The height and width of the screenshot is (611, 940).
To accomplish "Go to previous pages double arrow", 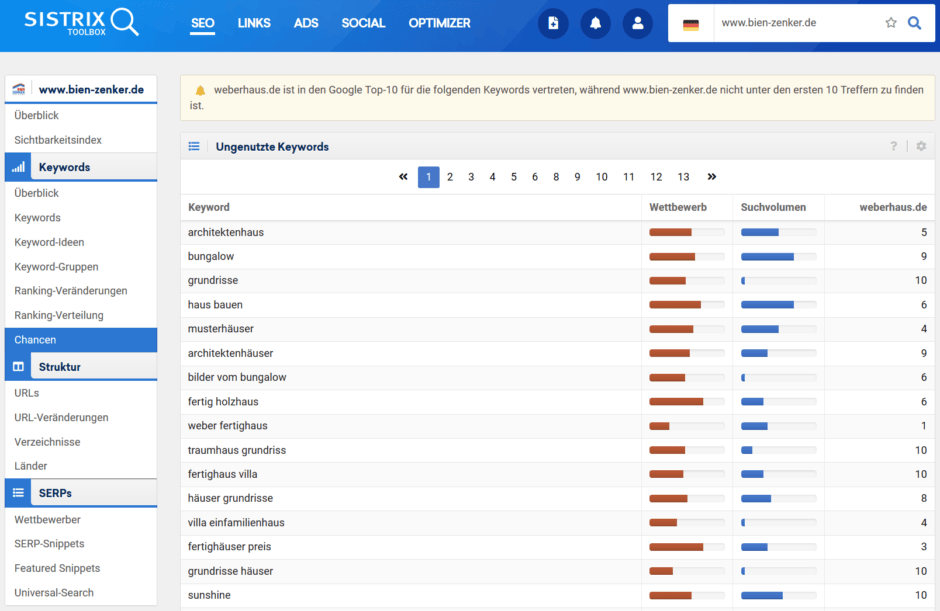I will coord(403,176).
